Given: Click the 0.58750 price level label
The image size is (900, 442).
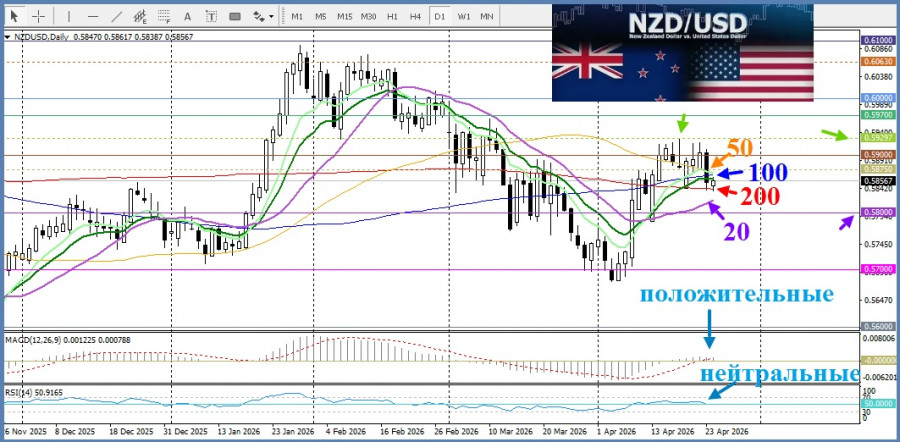Looking at the screenshot, I should 878,169.
